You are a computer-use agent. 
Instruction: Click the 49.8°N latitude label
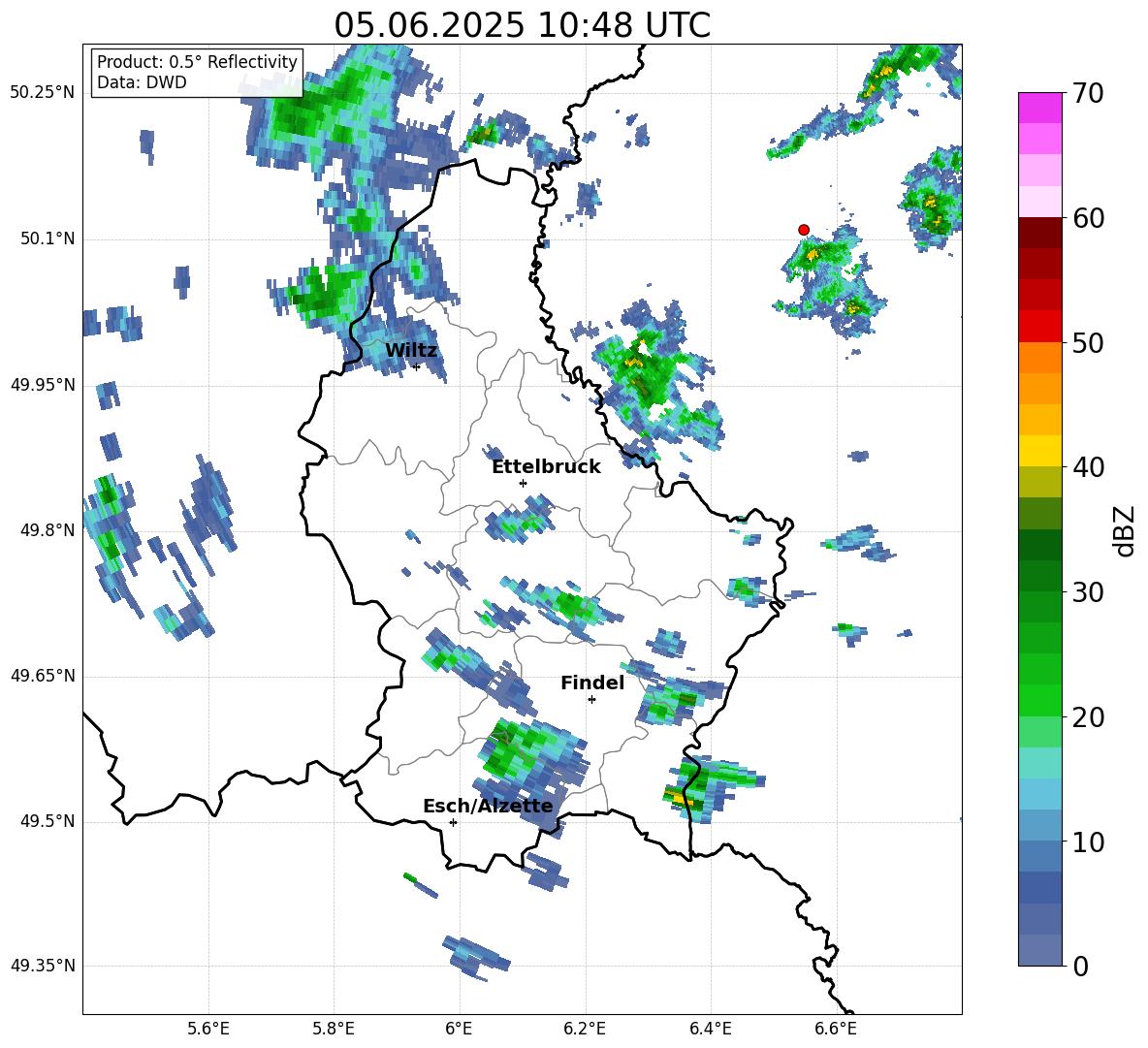pyautogui.click(x=48, y=530)
